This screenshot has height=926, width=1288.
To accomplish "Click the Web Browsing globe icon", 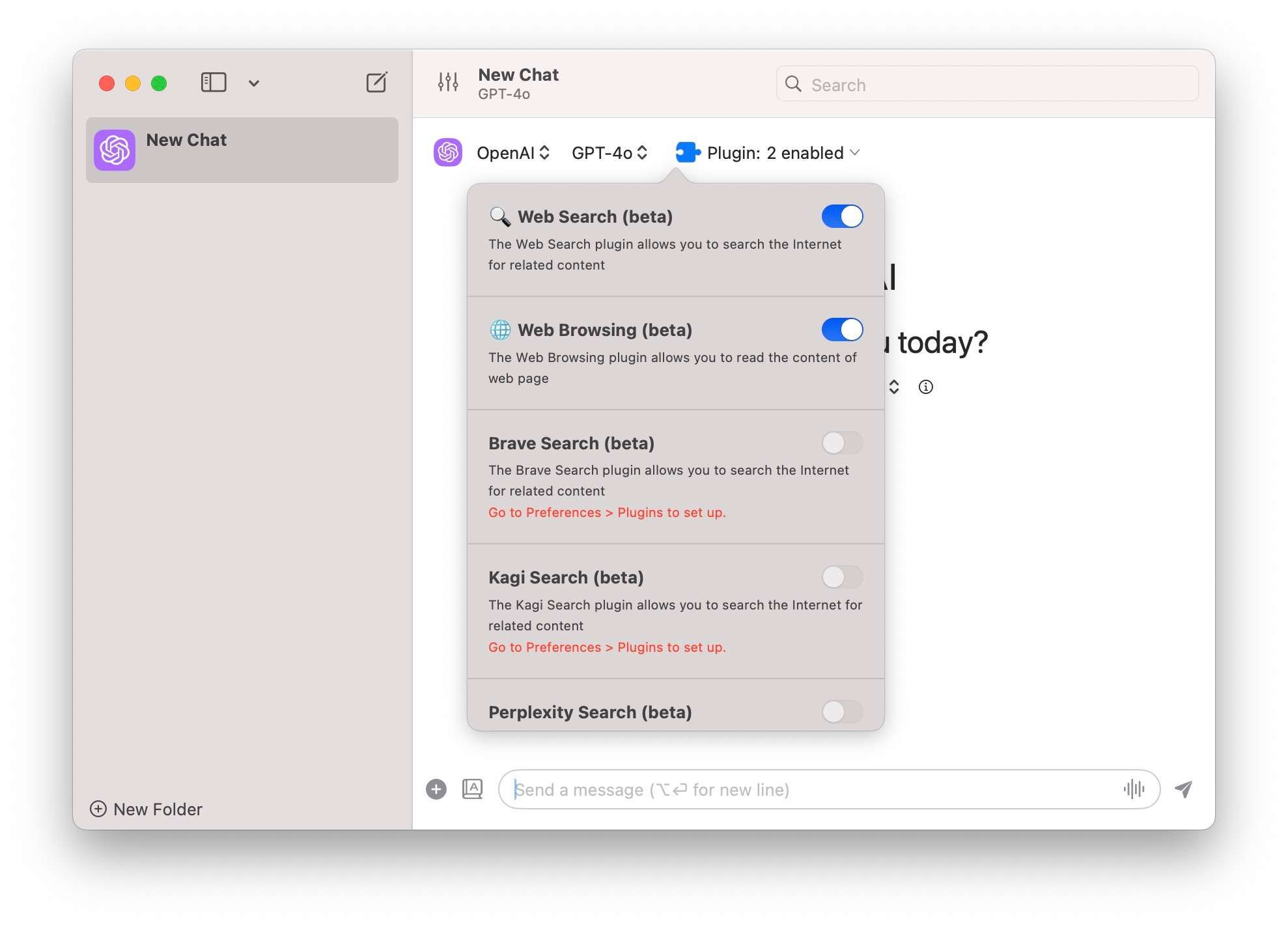I will (x=500, y=330).
